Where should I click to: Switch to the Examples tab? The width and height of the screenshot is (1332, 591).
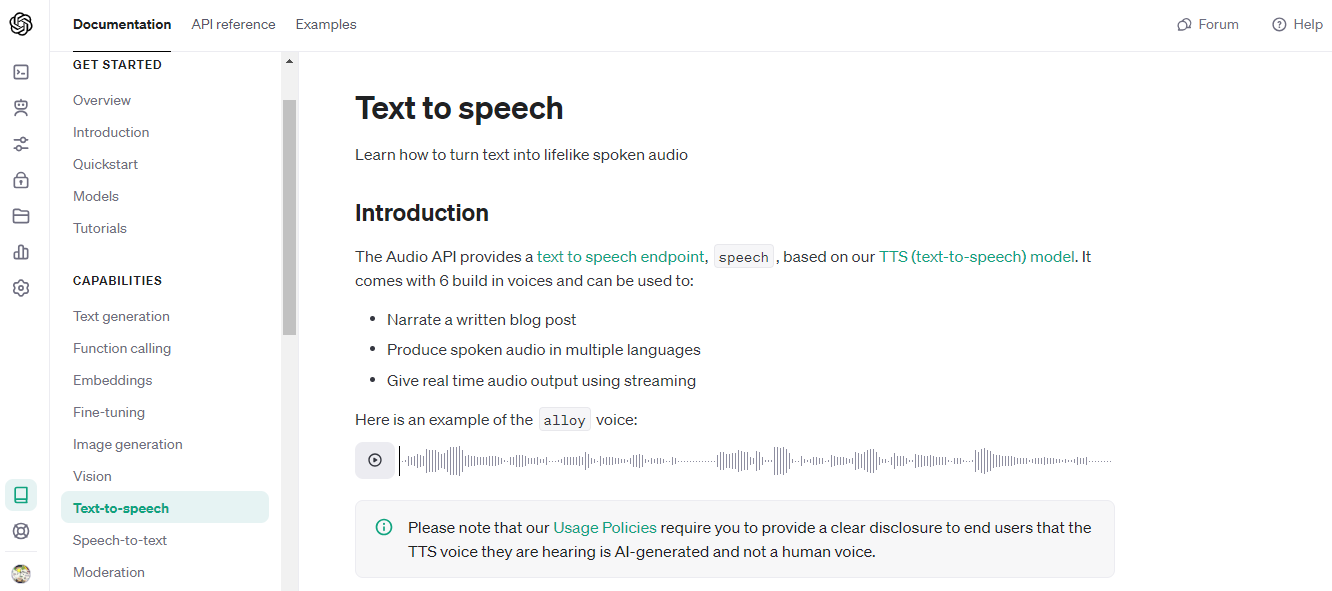[x=326, y=25]
